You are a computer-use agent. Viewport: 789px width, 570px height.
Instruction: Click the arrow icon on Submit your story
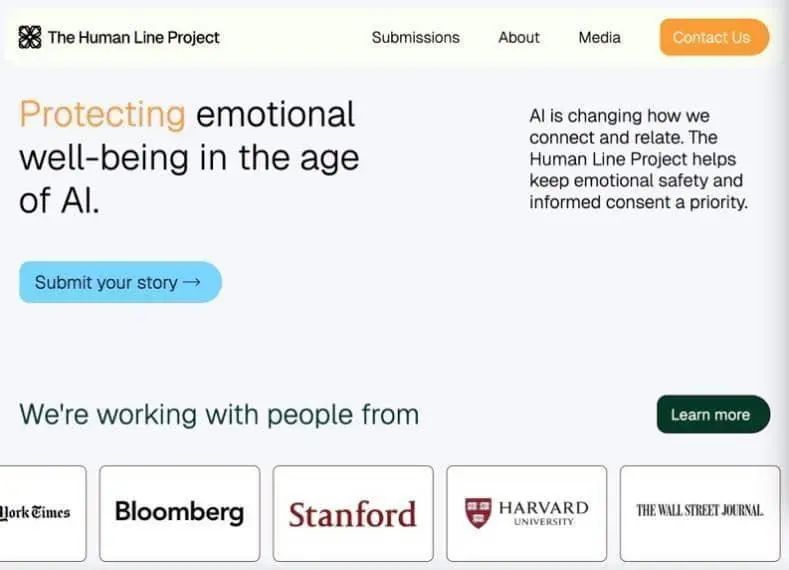coord(192,283)
